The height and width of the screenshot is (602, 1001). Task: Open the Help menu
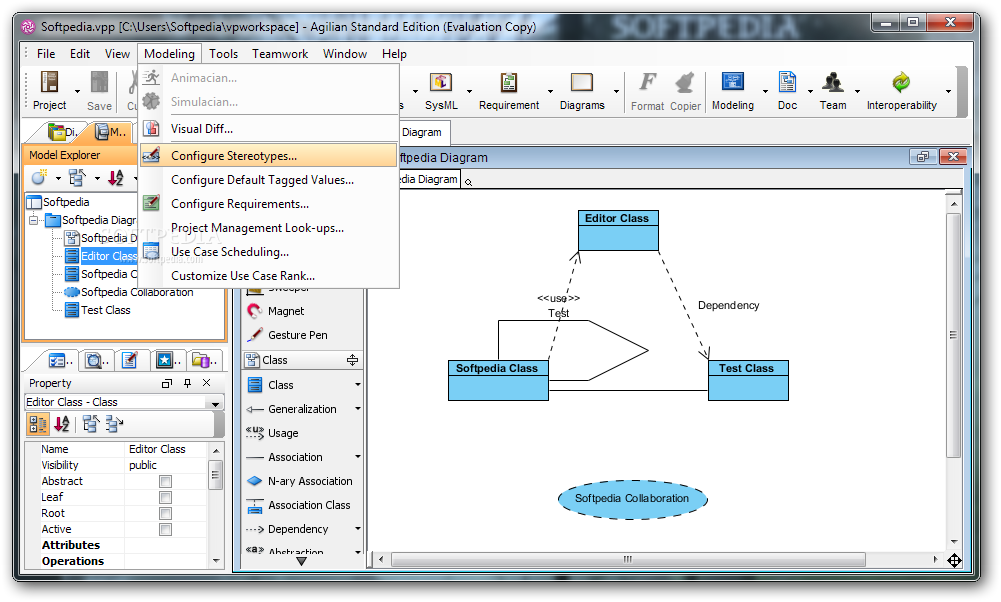pos(394,54)
